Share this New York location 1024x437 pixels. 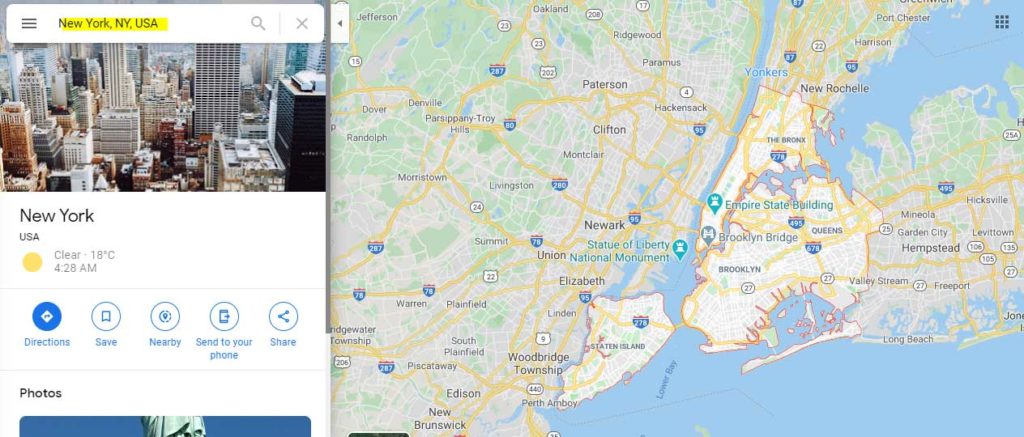click(x=283, y=325)
